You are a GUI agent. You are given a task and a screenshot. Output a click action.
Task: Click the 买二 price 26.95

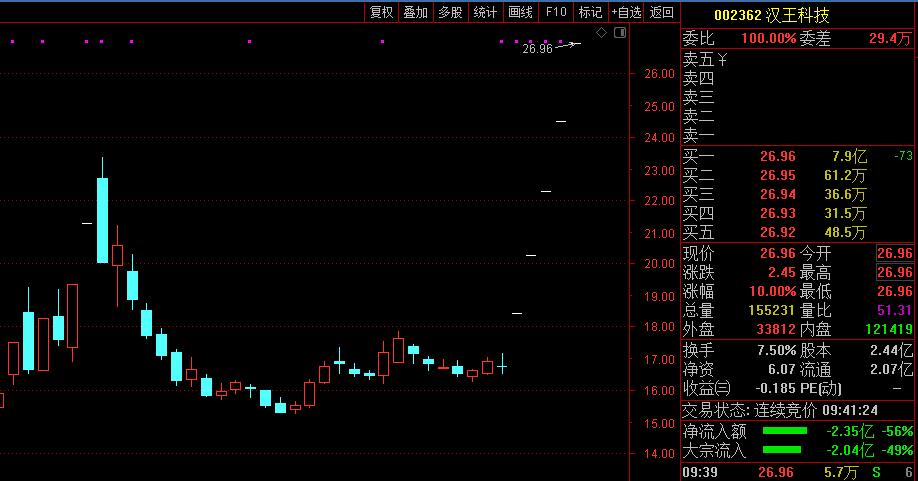coord(777,176)
